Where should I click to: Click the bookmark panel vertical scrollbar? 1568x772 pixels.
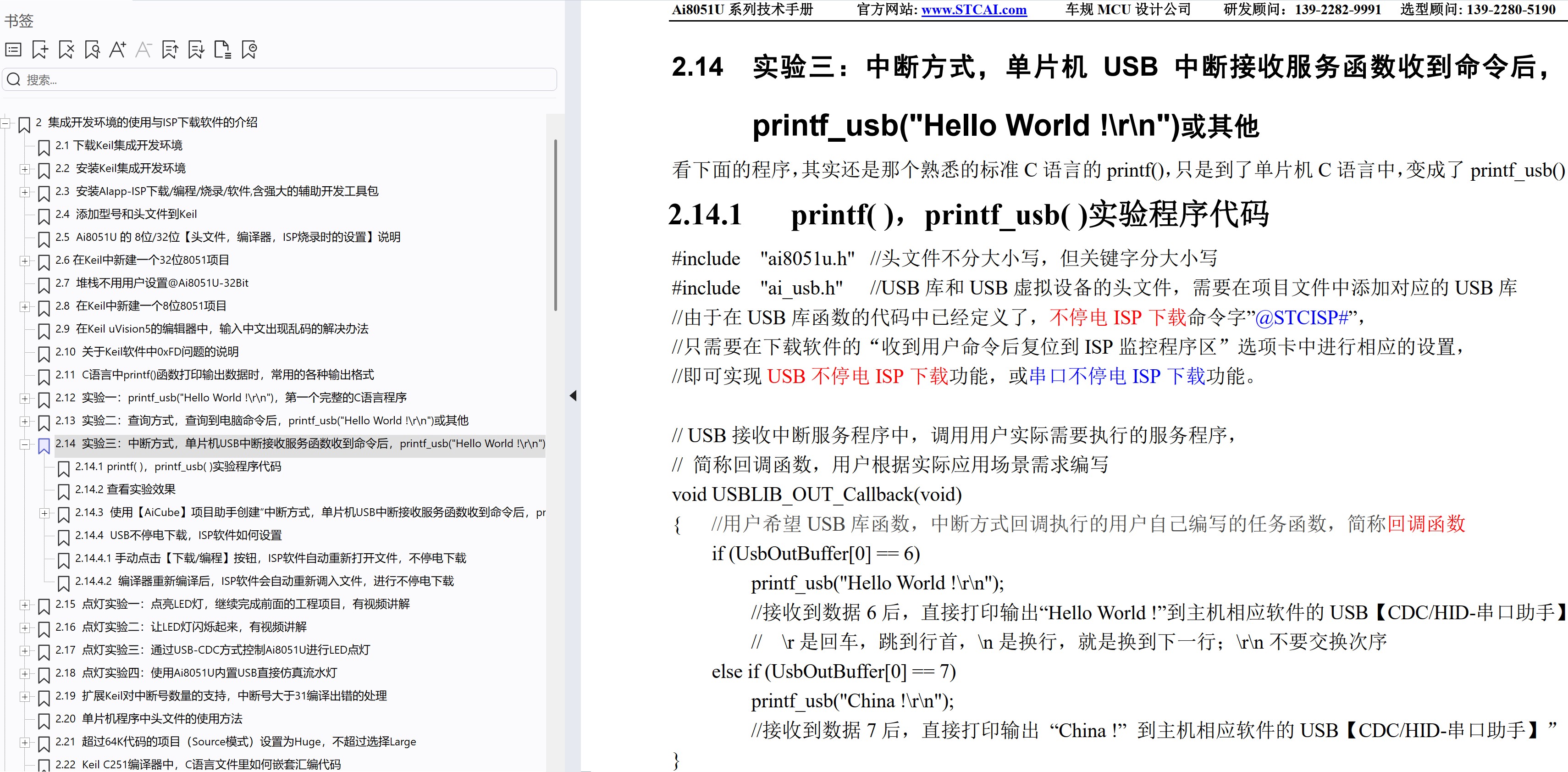[555, 225]
